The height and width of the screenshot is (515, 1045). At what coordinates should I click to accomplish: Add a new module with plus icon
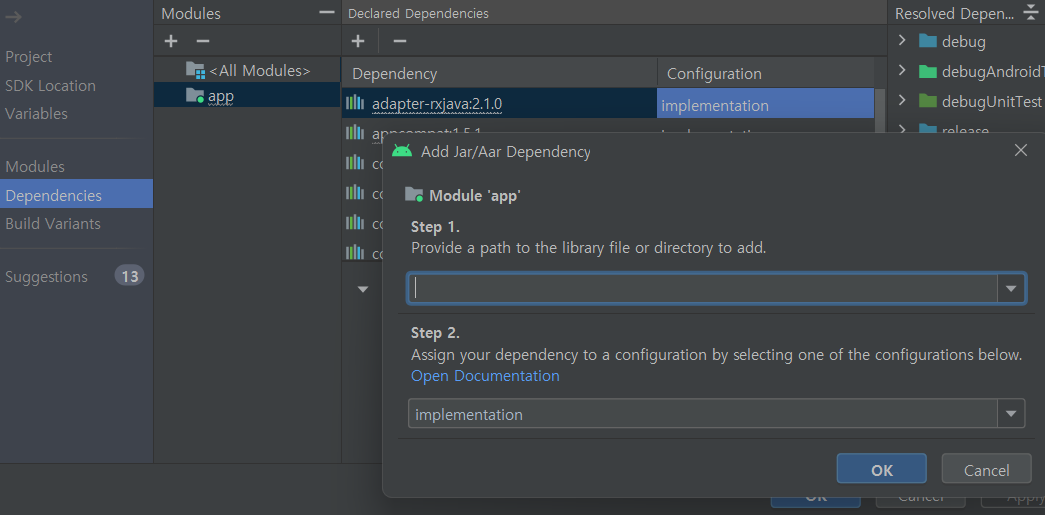pos(171,41)
